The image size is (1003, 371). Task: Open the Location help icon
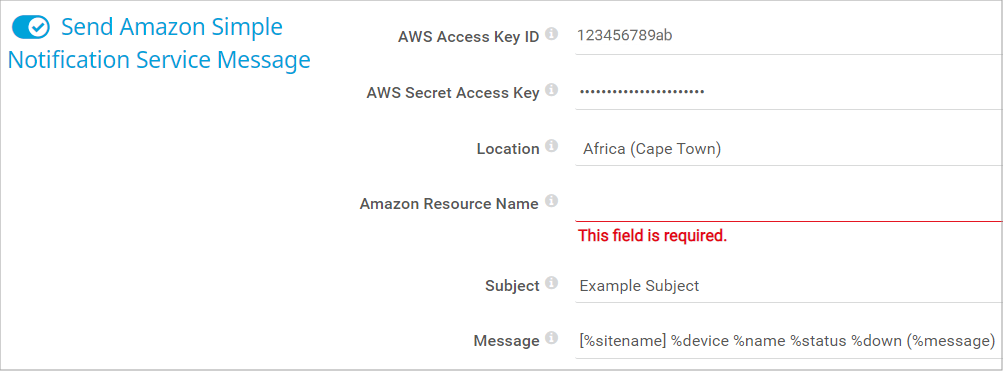[x=551, y=146]
